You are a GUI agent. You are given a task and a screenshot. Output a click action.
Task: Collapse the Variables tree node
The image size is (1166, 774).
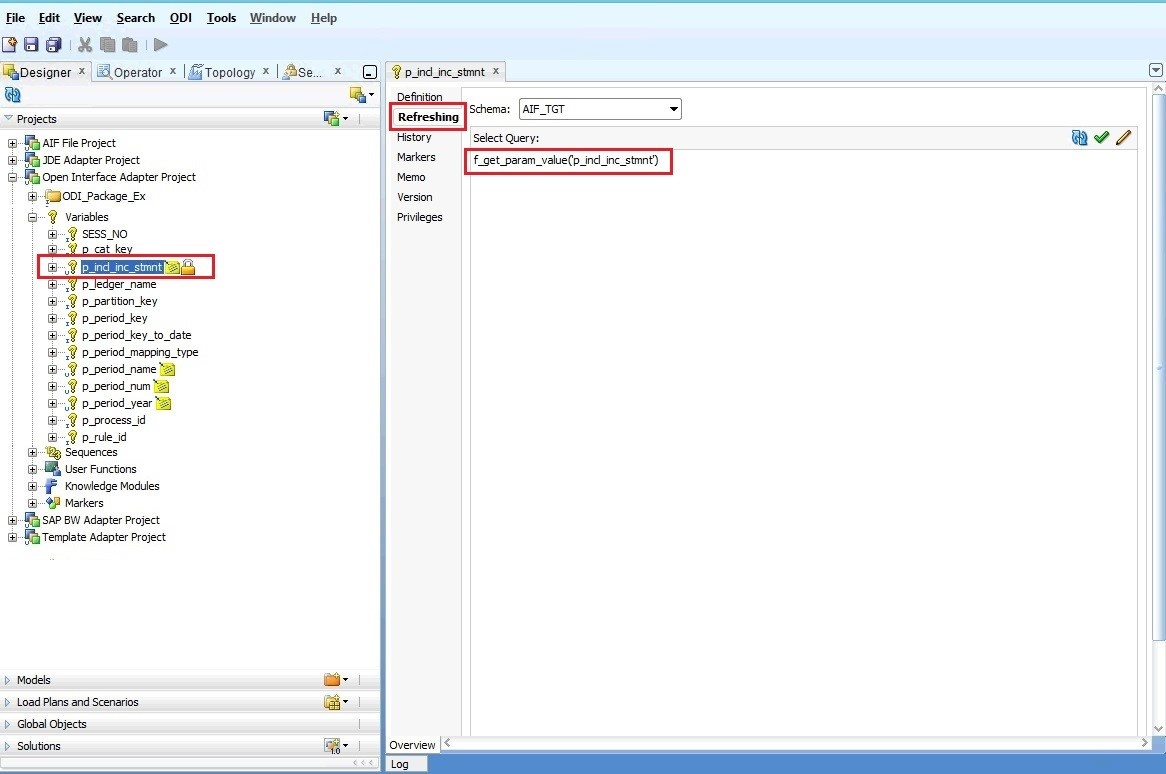point(32,216)
